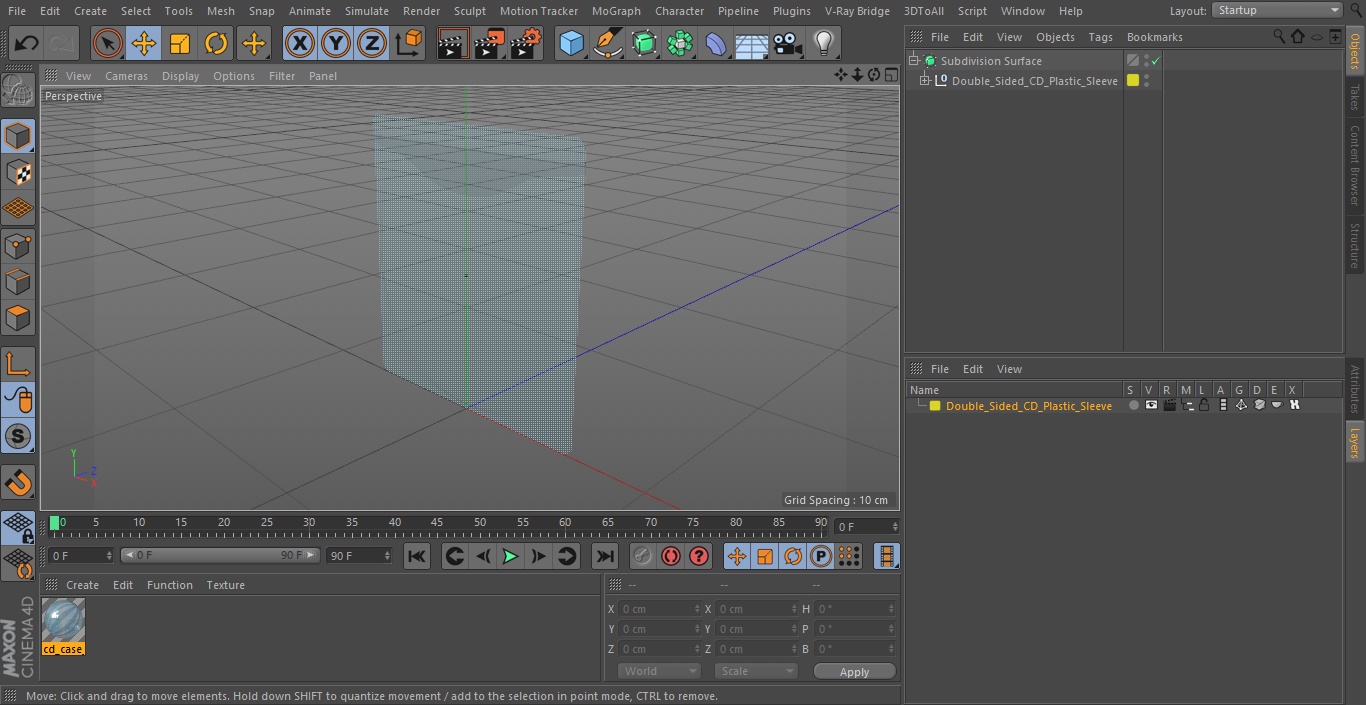Open the MoGraph menu

click(x=616, y=11)
